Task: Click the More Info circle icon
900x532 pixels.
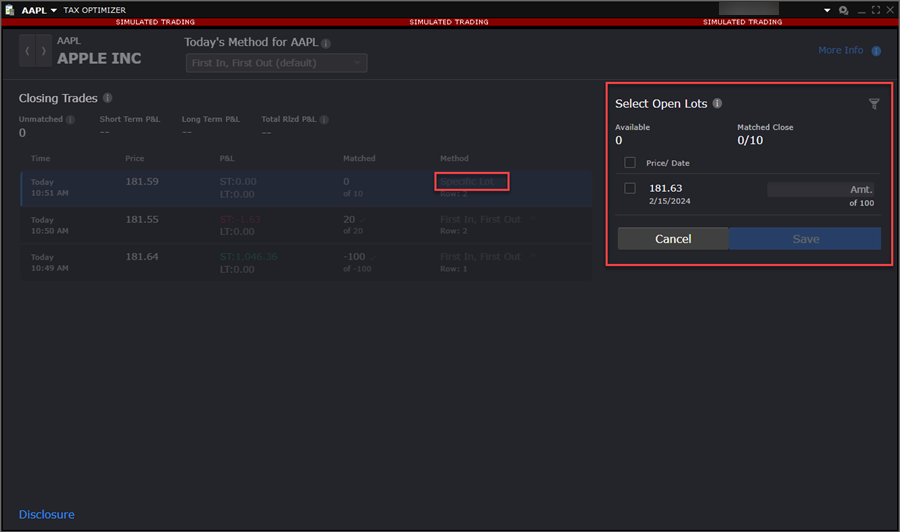Action: pyautogui.click(x=876, y=51)
